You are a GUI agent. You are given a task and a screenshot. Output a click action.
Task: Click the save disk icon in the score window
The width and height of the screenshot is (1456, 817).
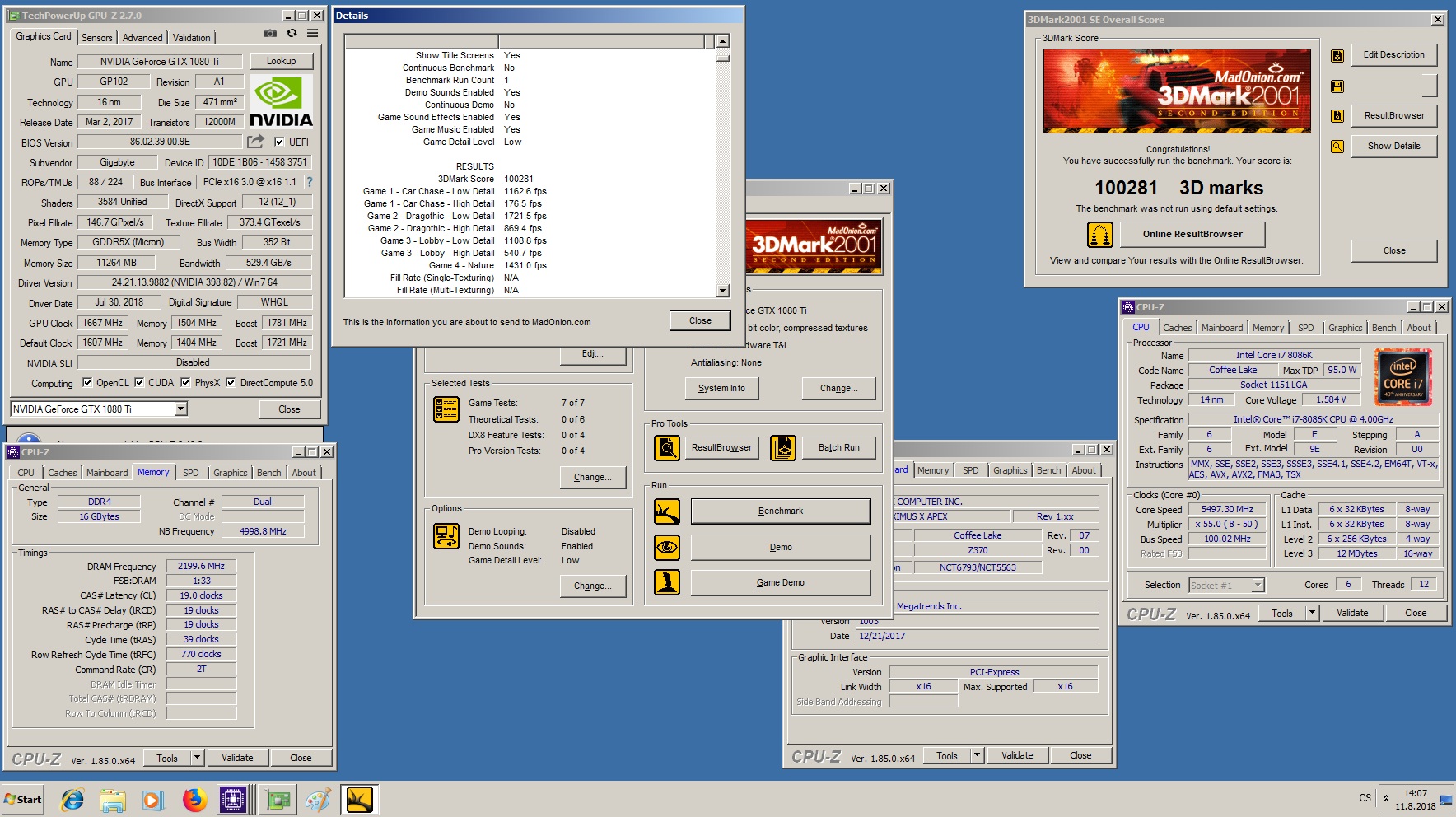coord(1337,86)
